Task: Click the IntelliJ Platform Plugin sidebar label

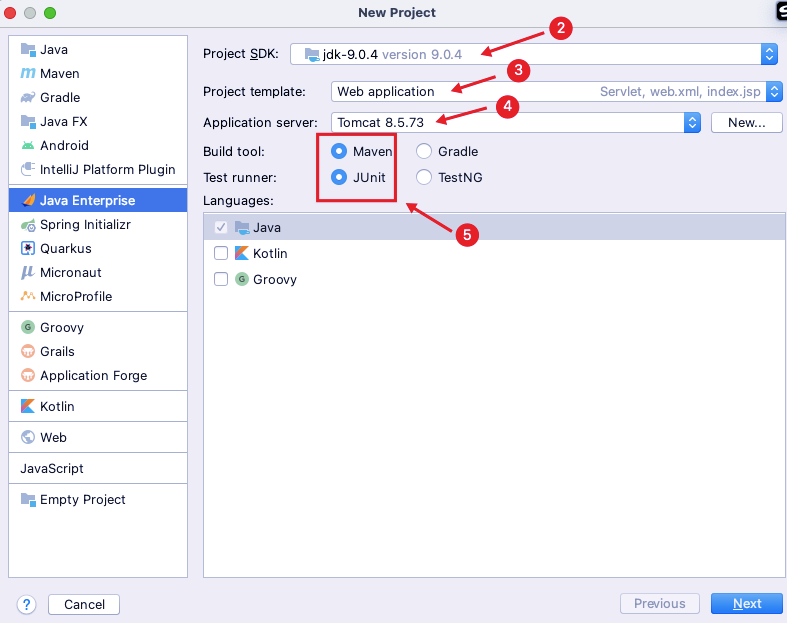Action: pos(107,170)
